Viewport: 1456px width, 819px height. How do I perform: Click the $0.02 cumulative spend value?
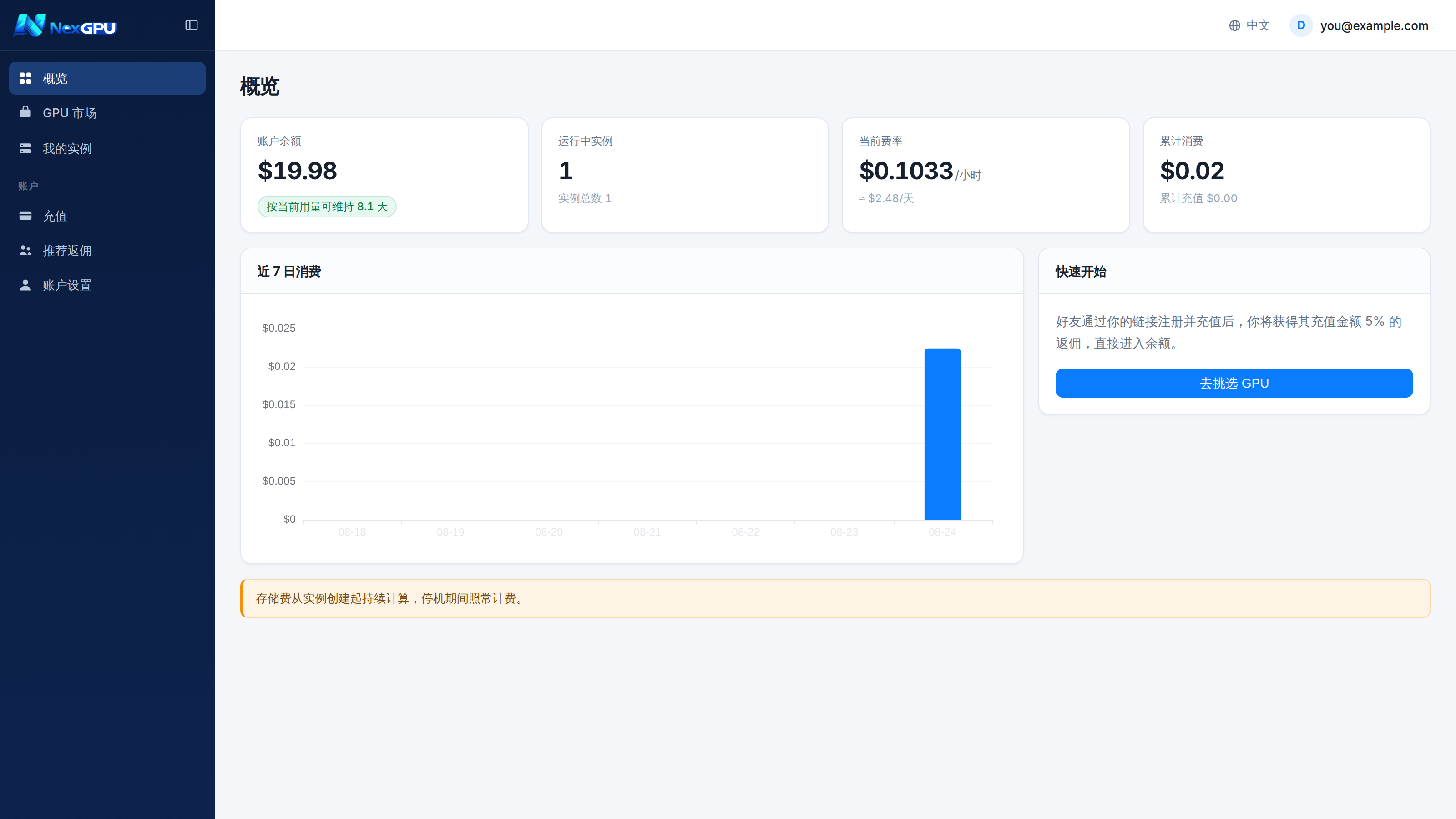[1192, 171]
